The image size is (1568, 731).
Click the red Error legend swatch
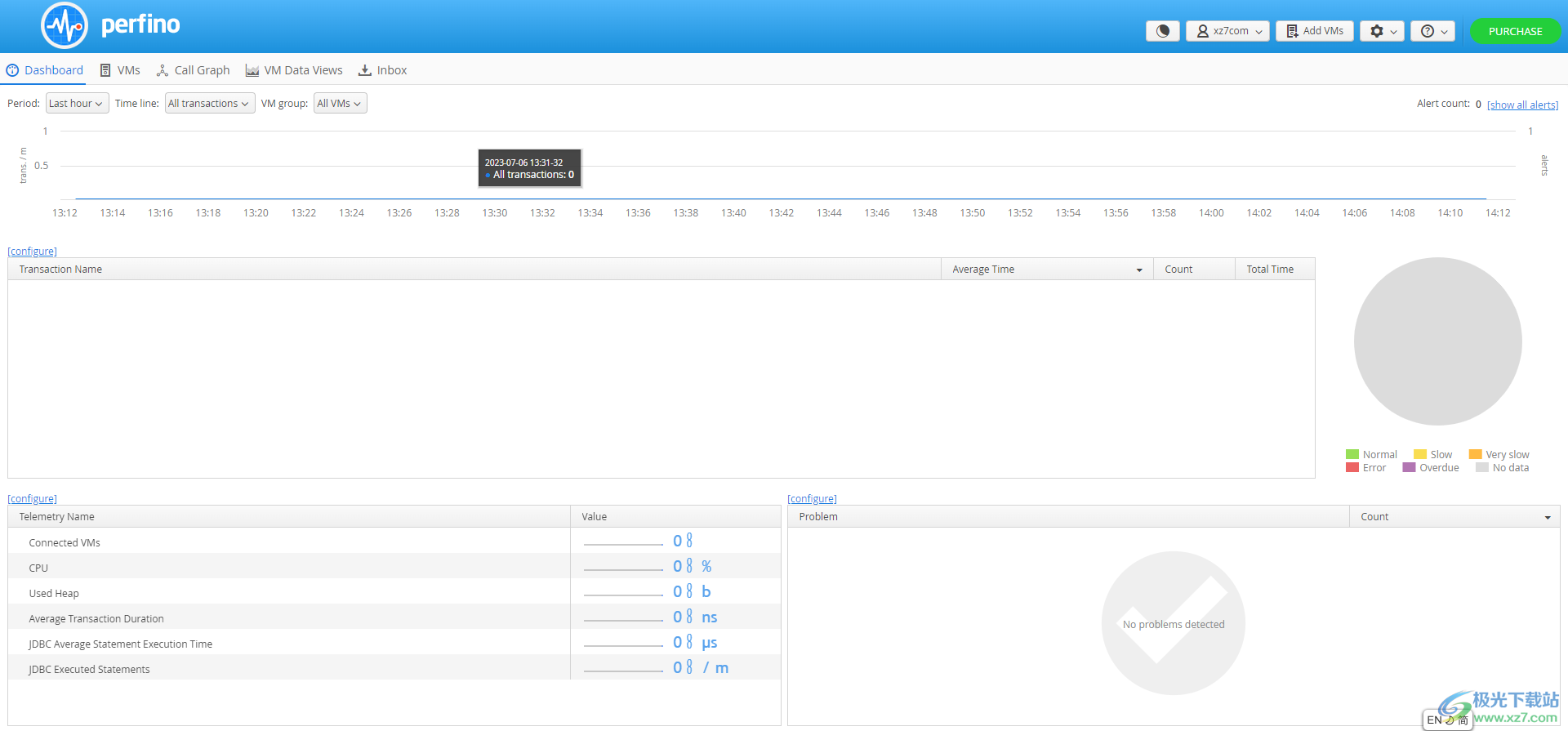(x=1352, y=467)
